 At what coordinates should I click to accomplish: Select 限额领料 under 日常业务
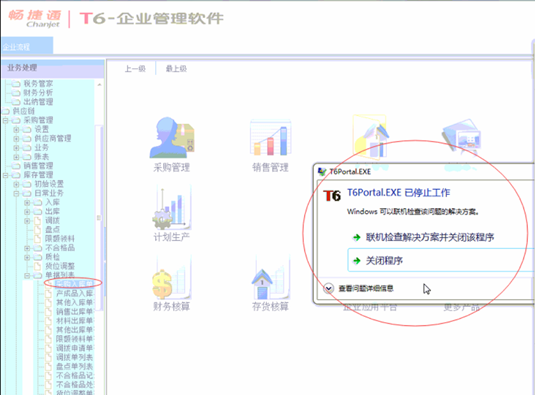coord(60,239)
